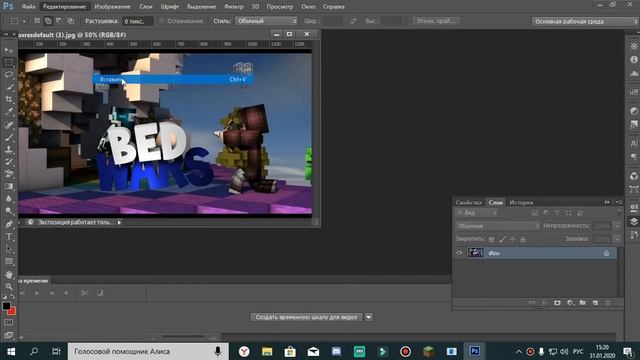
Task: Open layer filter Вид dropdown
Action: [477, 213]
